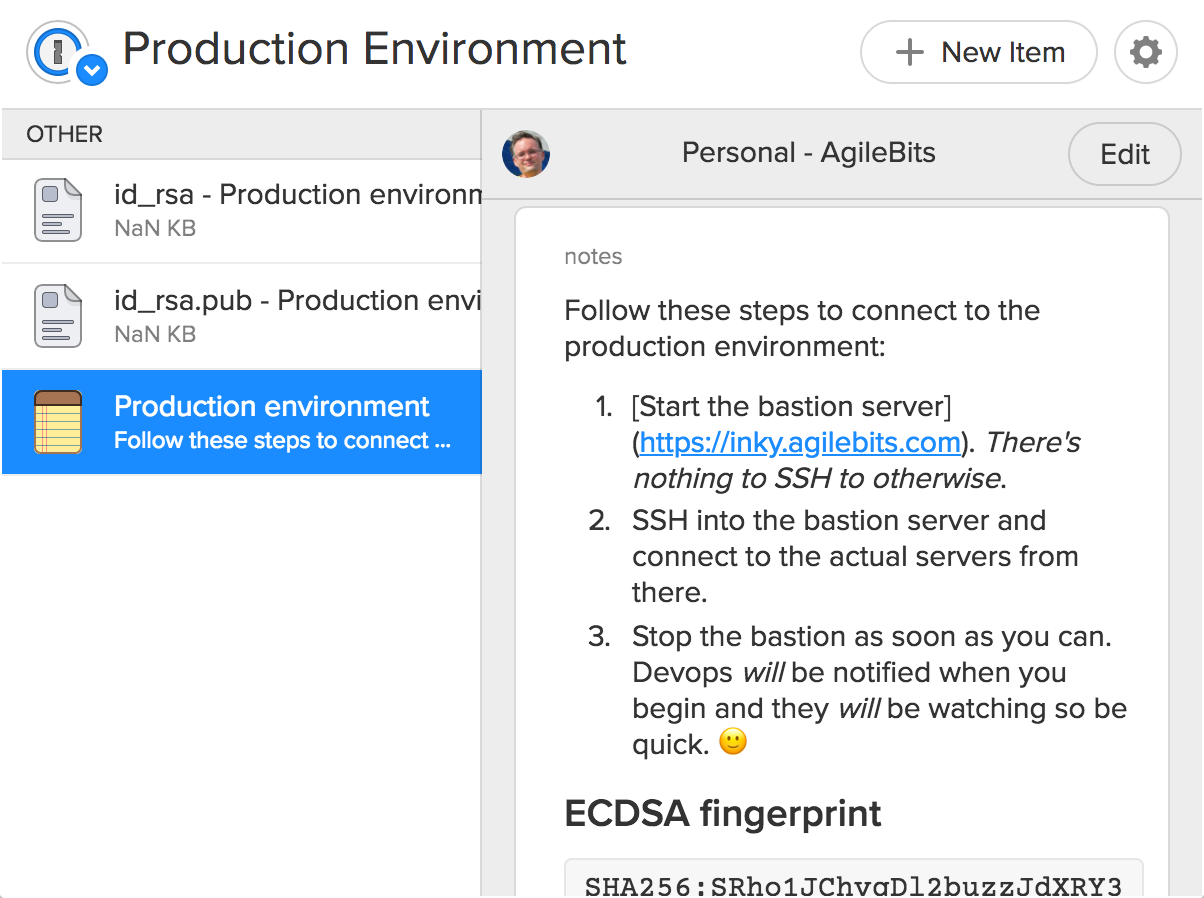Click the 'Stop the bastion as soon' step text
This screenshot has height=898, width=1204.
880,690
